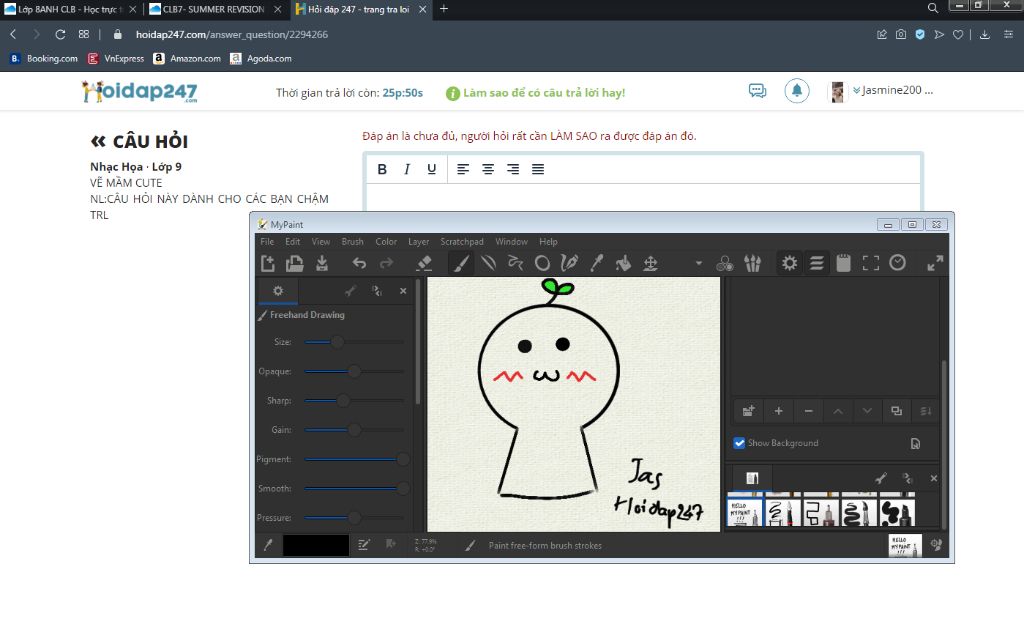Close the brush group panel tab
Image resolution: width=1024 pixels, height=627 pixels.
[934, 478]
